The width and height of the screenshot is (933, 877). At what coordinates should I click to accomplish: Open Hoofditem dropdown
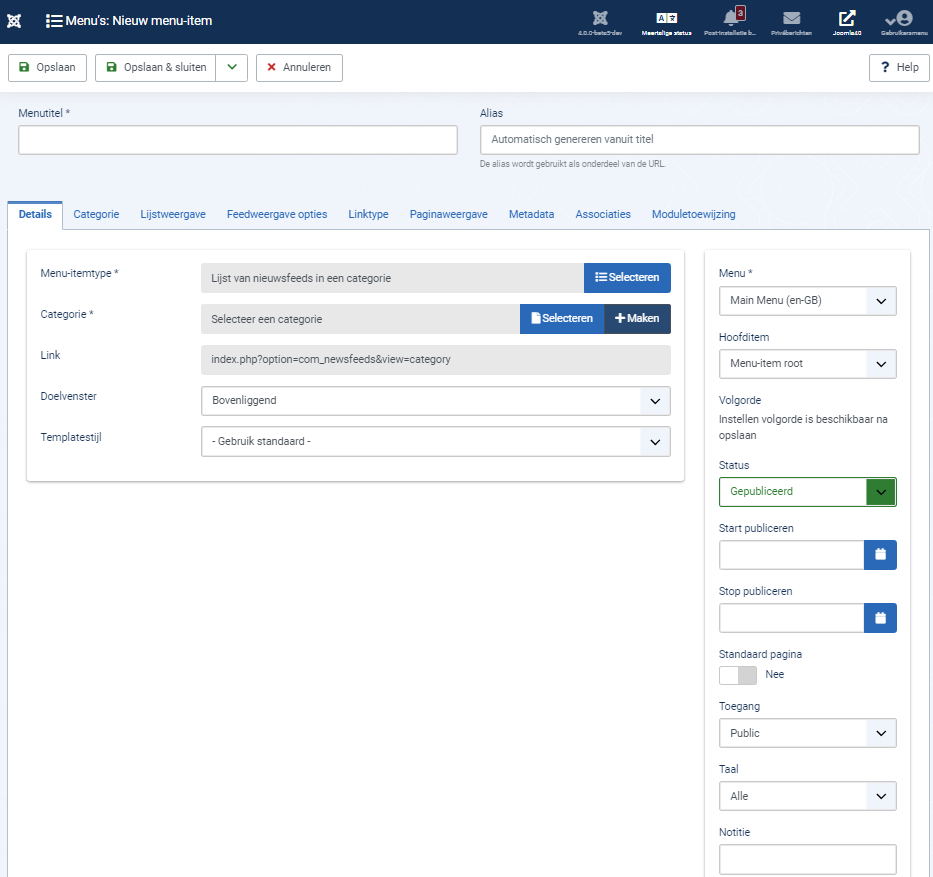pyautogui.click(x=807, y=364)
